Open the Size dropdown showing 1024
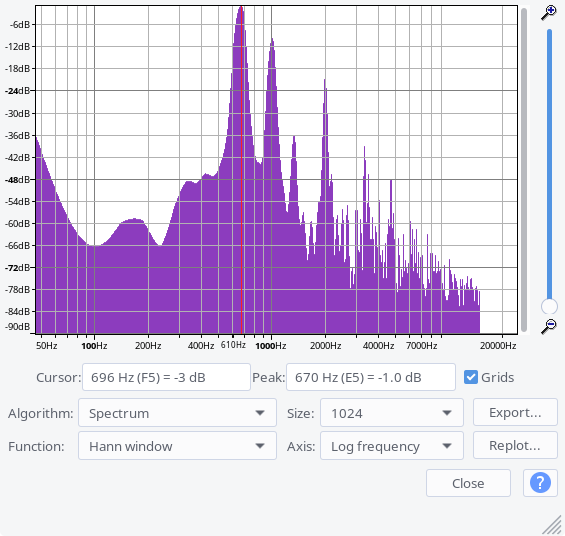The height and width of the screenshot is (536, 565). pos(392,413)
